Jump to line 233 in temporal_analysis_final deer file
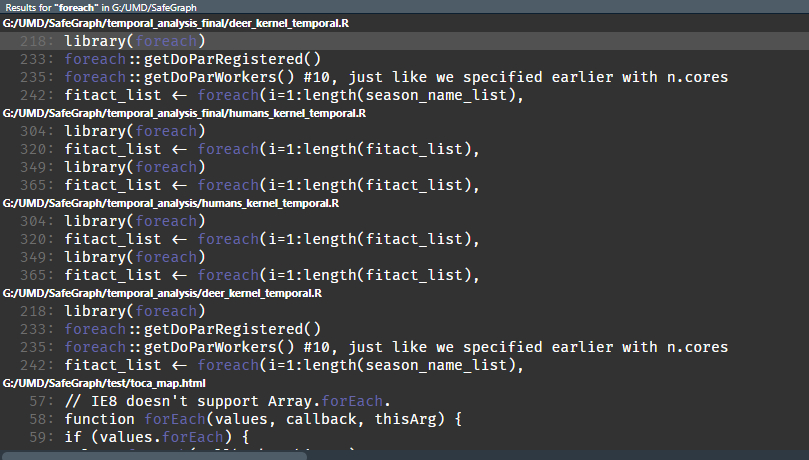The height and width of the screenshot is (460, 809). tap(192, 59)
